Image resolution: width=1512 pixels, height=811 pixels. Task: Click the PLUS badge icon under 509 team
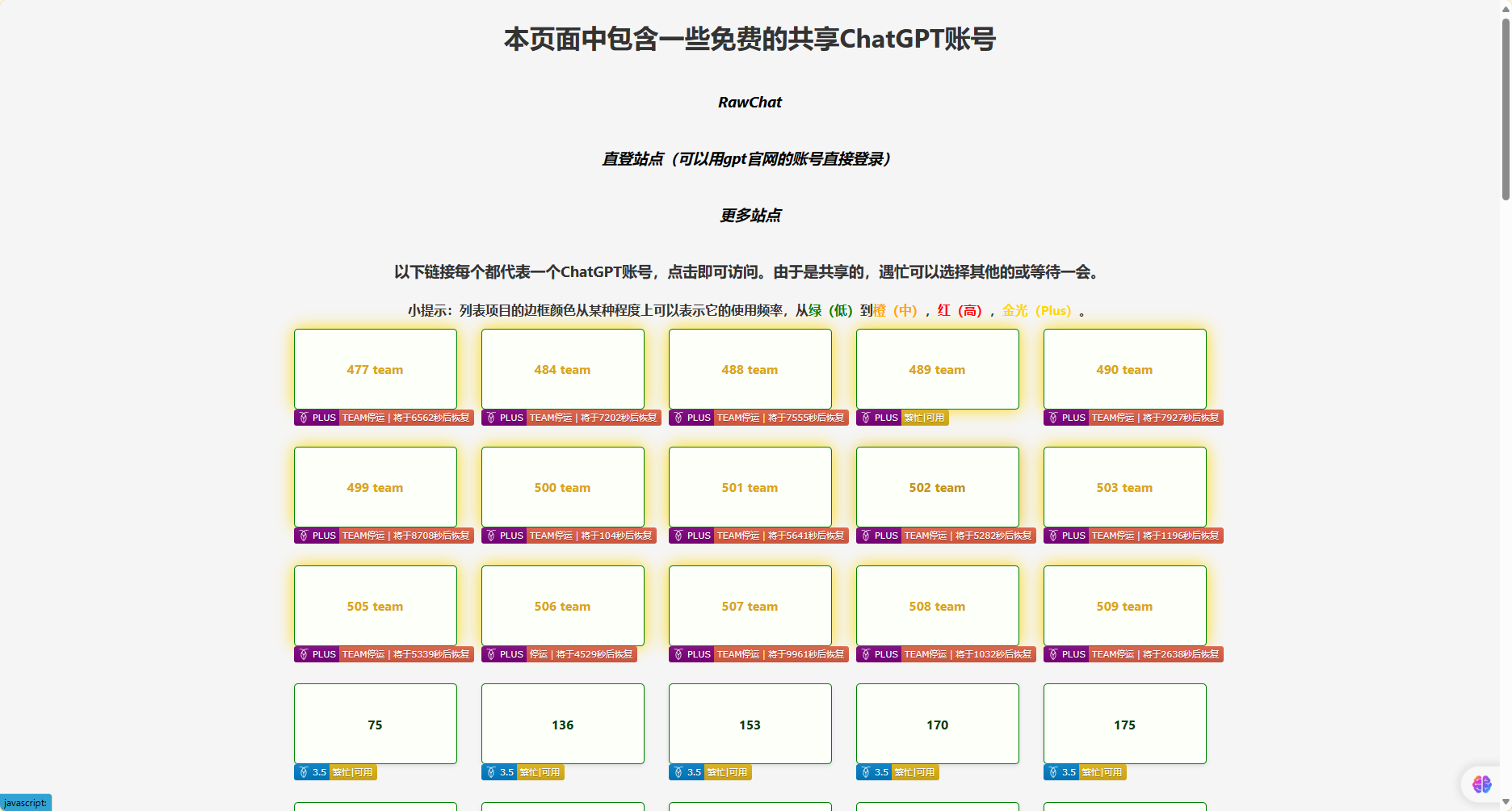(x=1053, y=654)
